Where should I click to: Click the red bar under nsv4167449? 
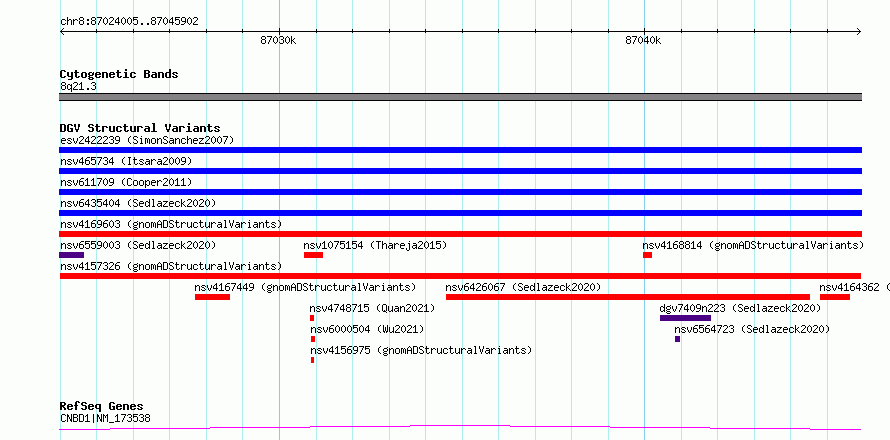[212, 297]
